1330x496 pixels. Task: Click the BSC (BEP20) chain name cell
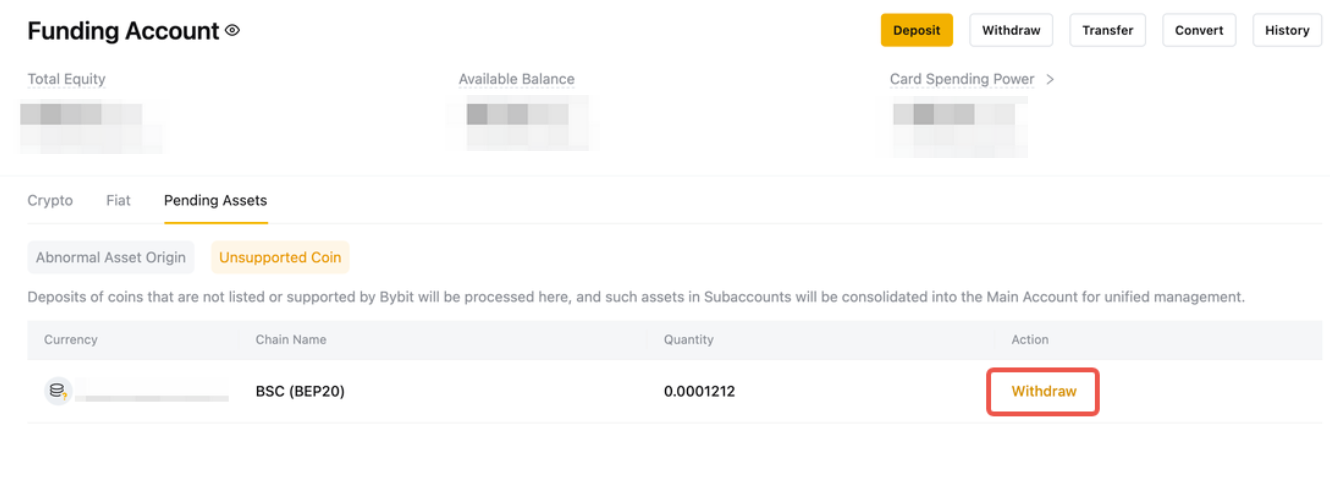click(300, 391)
